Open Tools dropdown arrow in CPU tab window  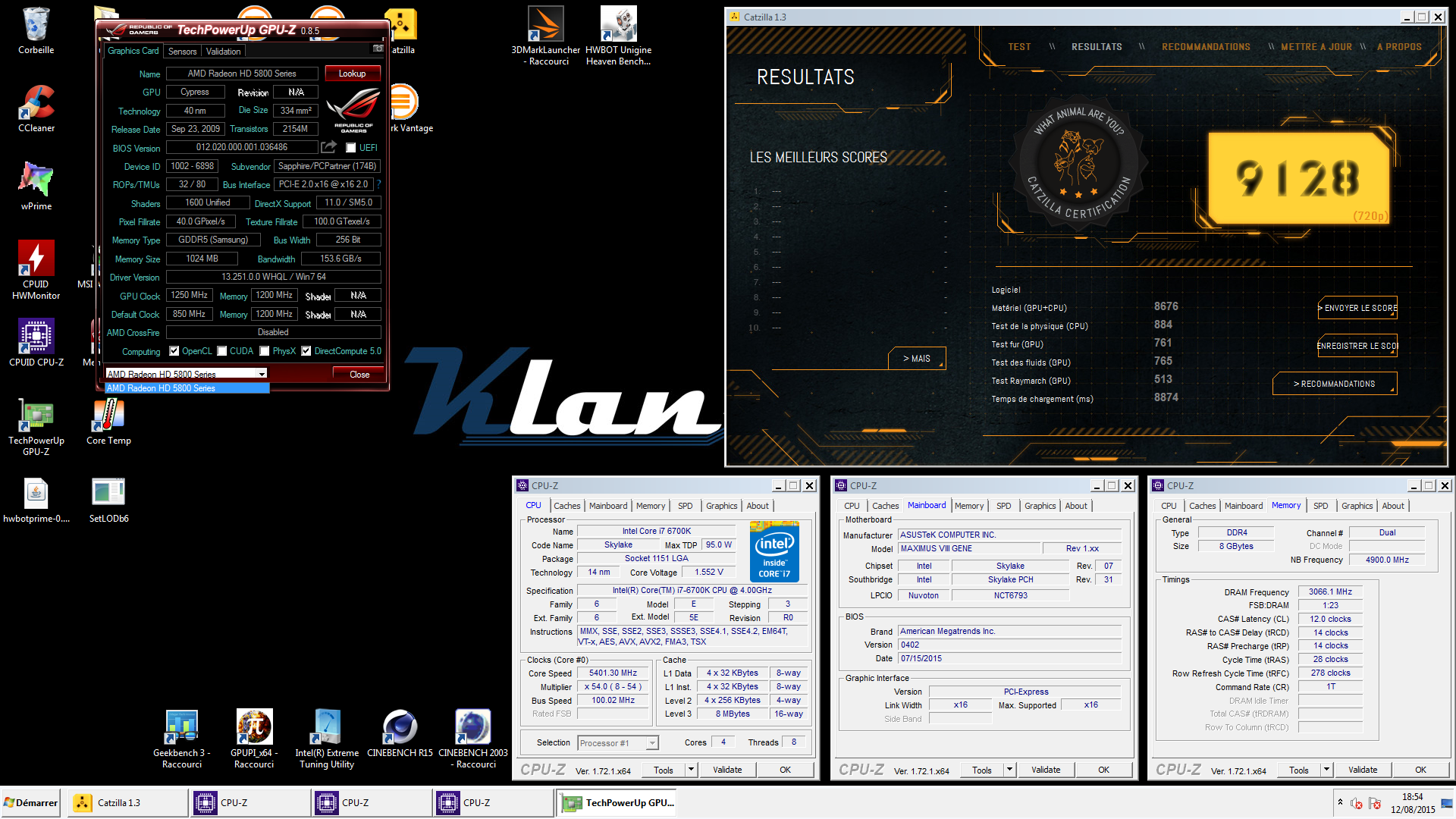point(691,770)
